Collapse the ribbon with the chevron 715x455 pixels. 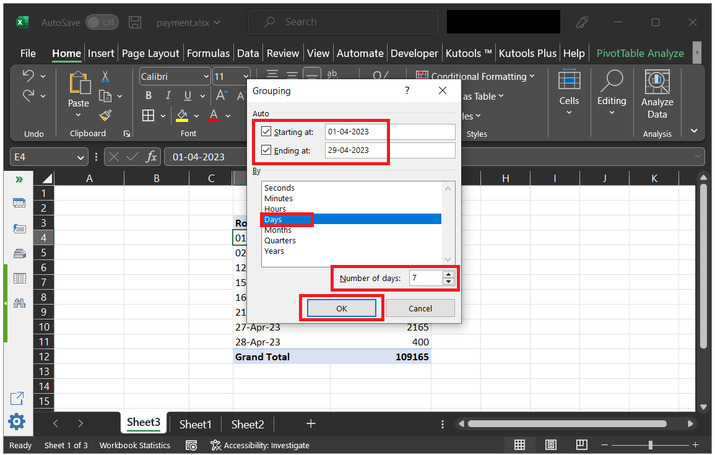(694, 131)
